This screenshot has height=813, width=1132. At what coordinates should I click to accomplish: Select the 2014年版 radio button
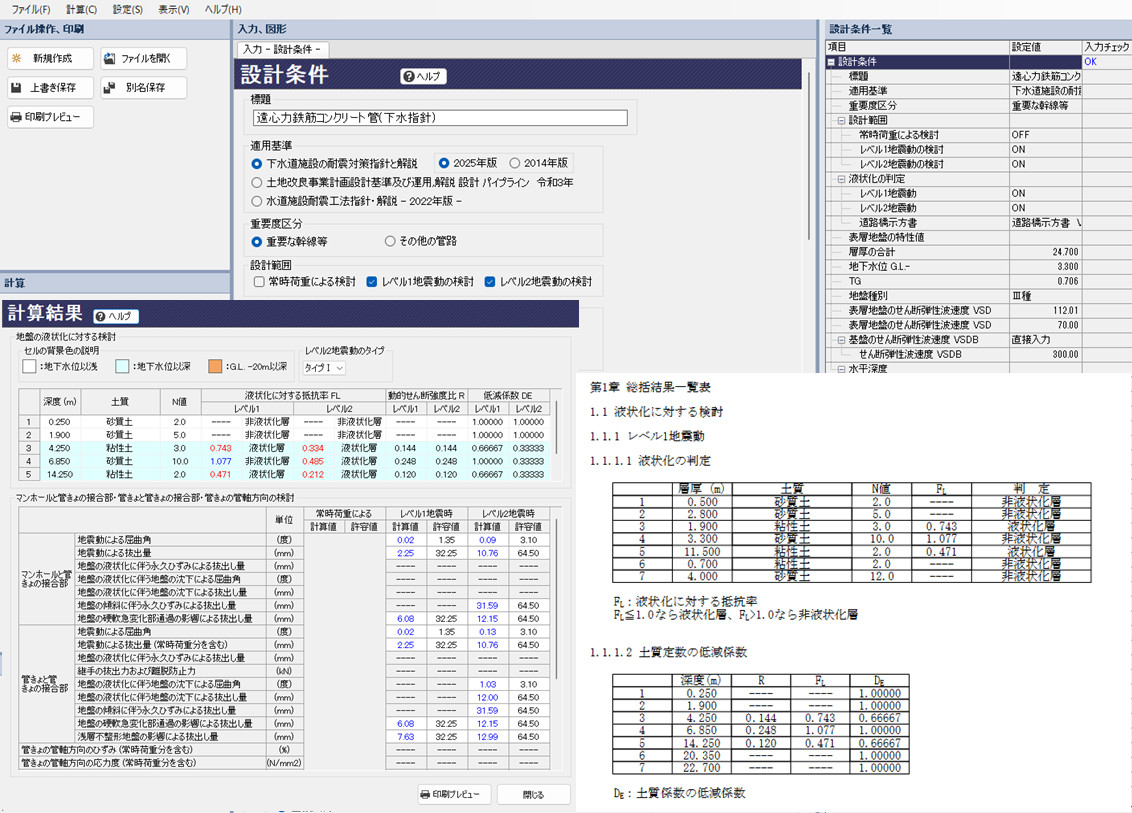click(515, 163)
